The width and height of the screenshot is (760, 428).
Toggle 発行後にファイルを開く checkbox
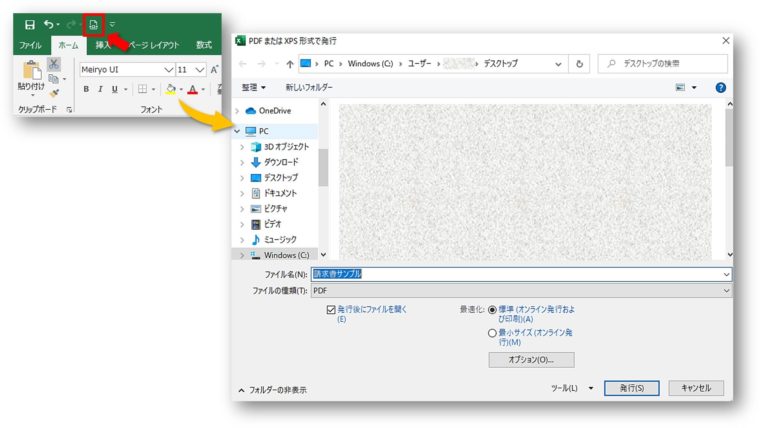331,310
